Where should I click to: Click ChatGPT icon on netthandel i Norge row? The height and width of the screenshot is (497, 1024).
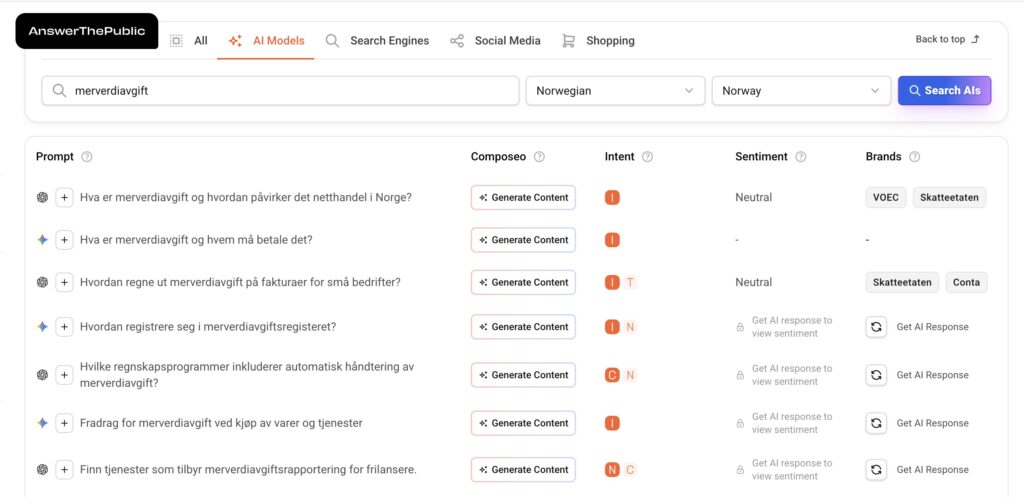[42, 198]
